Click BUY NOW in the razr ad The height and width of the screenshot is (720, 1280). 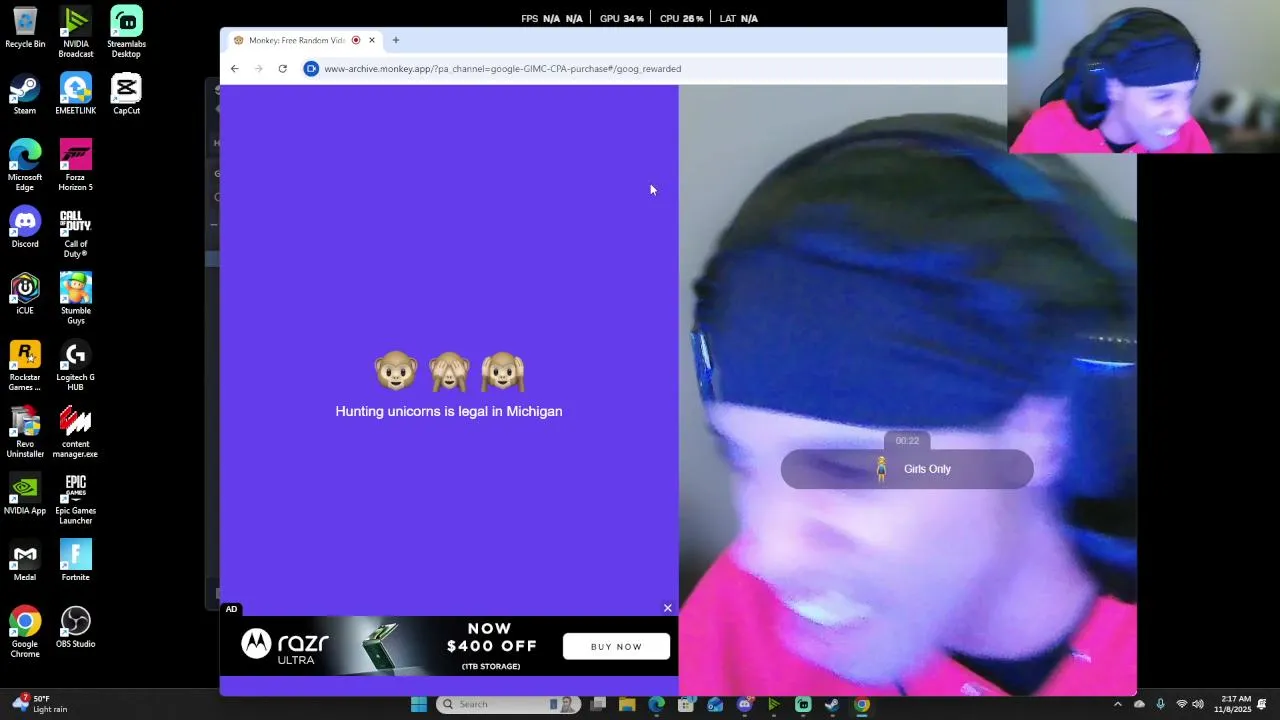pos(616,646)
